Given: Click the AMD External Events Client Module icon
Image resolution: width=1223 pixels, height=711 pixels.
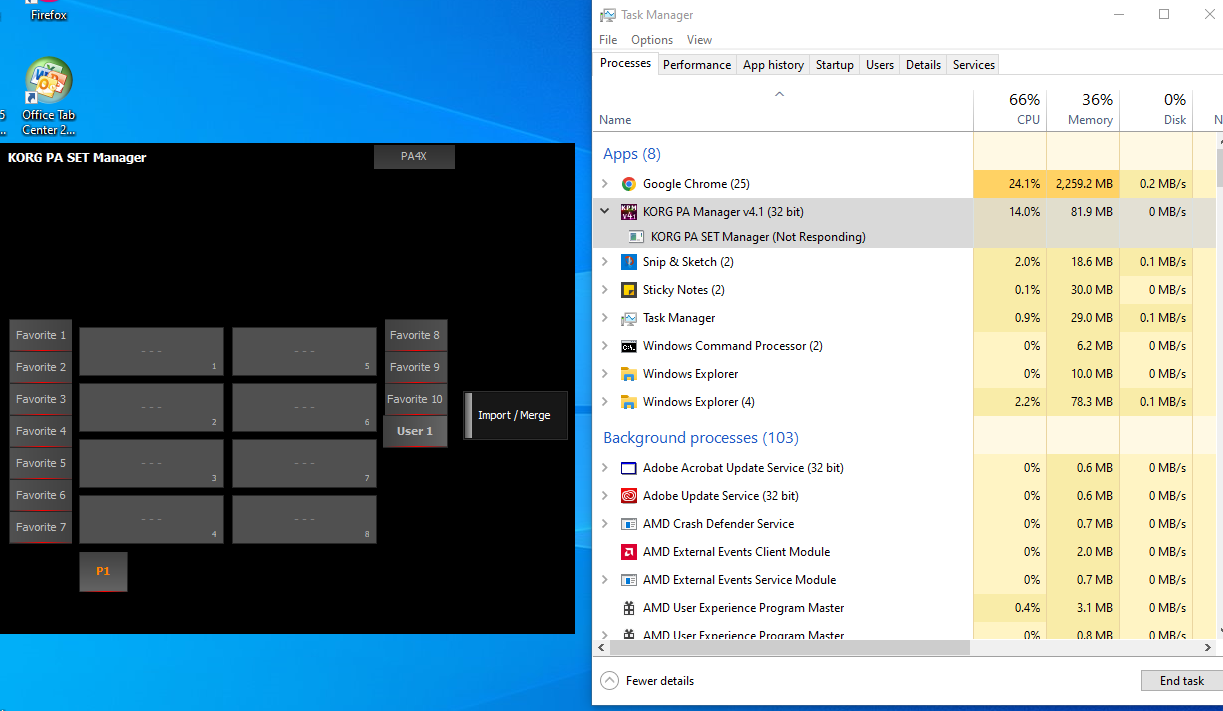Looking at the screenshot, I should tap(629, 552).
